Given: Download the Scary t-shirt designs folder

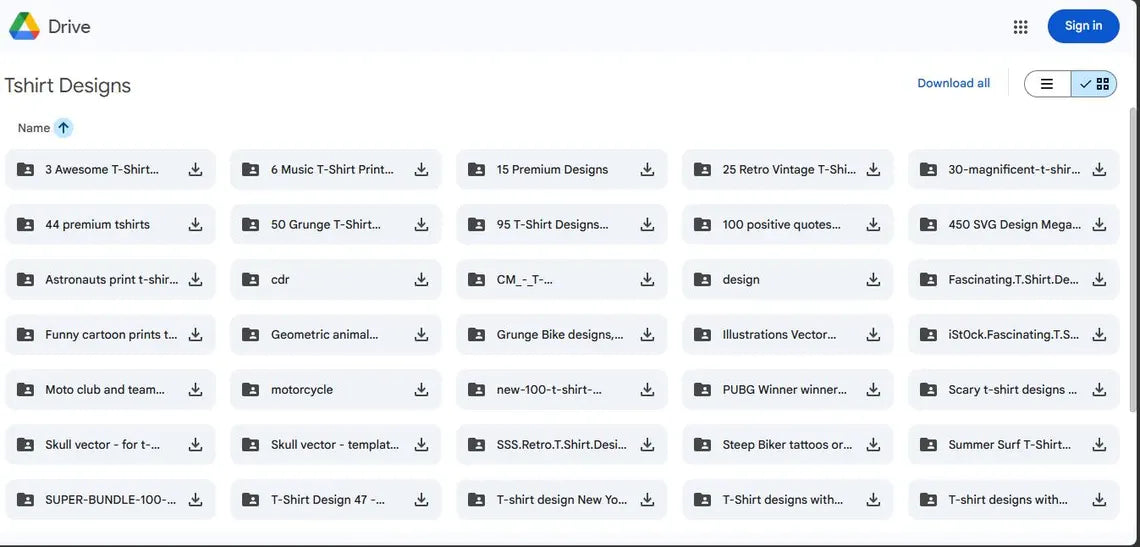Looking at the screenshot, I should tap(1099, 390).
